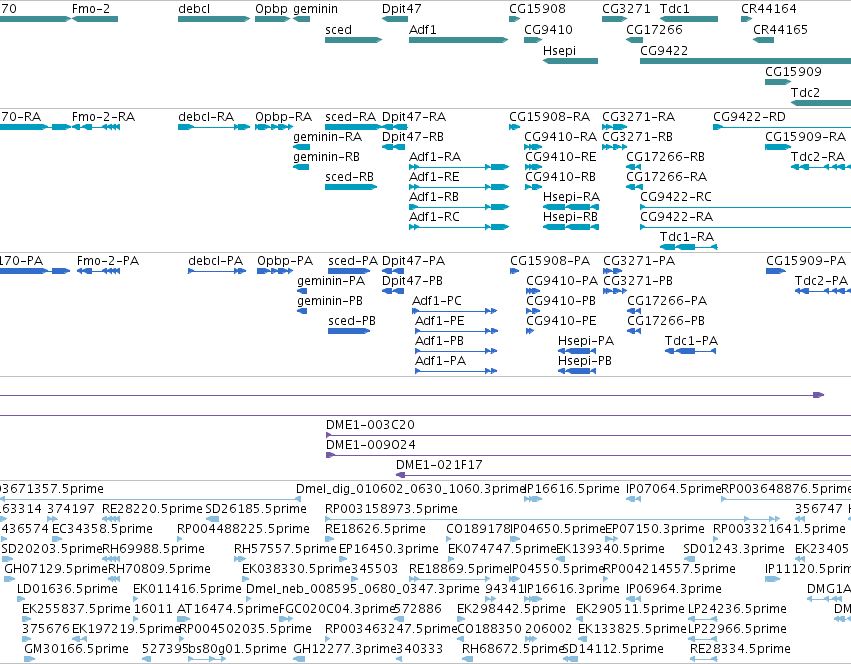Select the CG9410 gene feature
The height and width of the screenshot is (664, 851).
click(533, 40)
